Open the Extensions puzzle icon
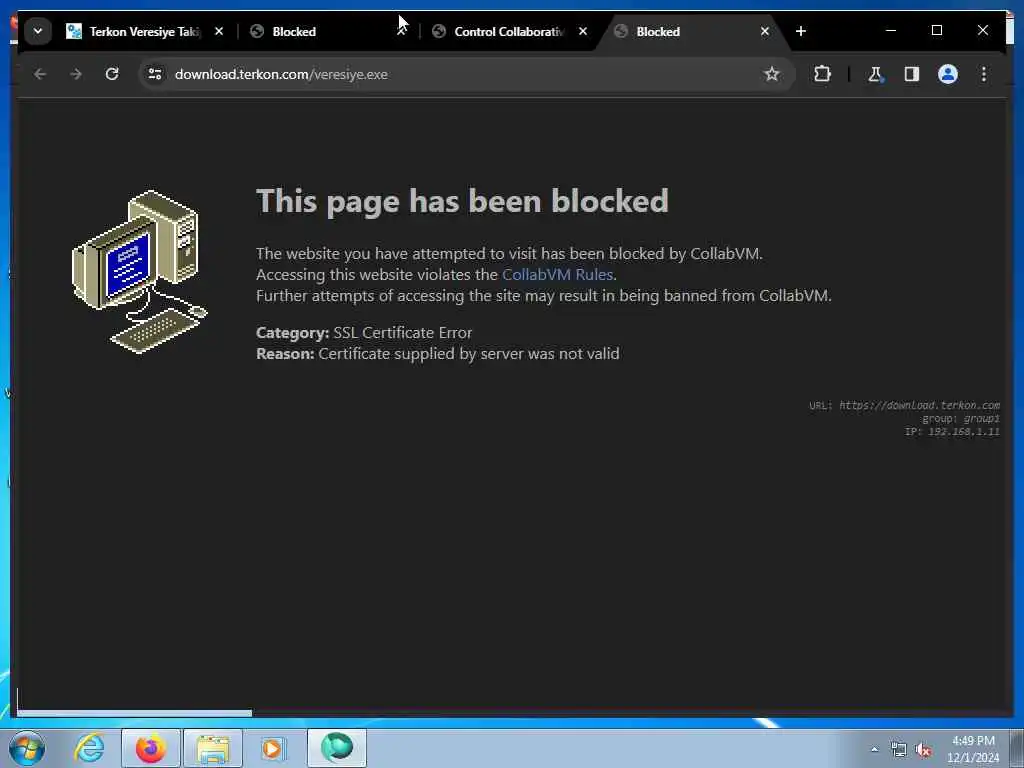The height and width of the screenshot is (768, 1024). click(822, 74)
